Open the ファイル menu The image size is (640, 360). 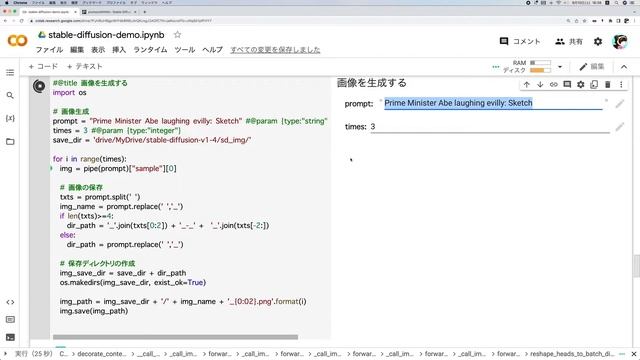pos(49,50)
